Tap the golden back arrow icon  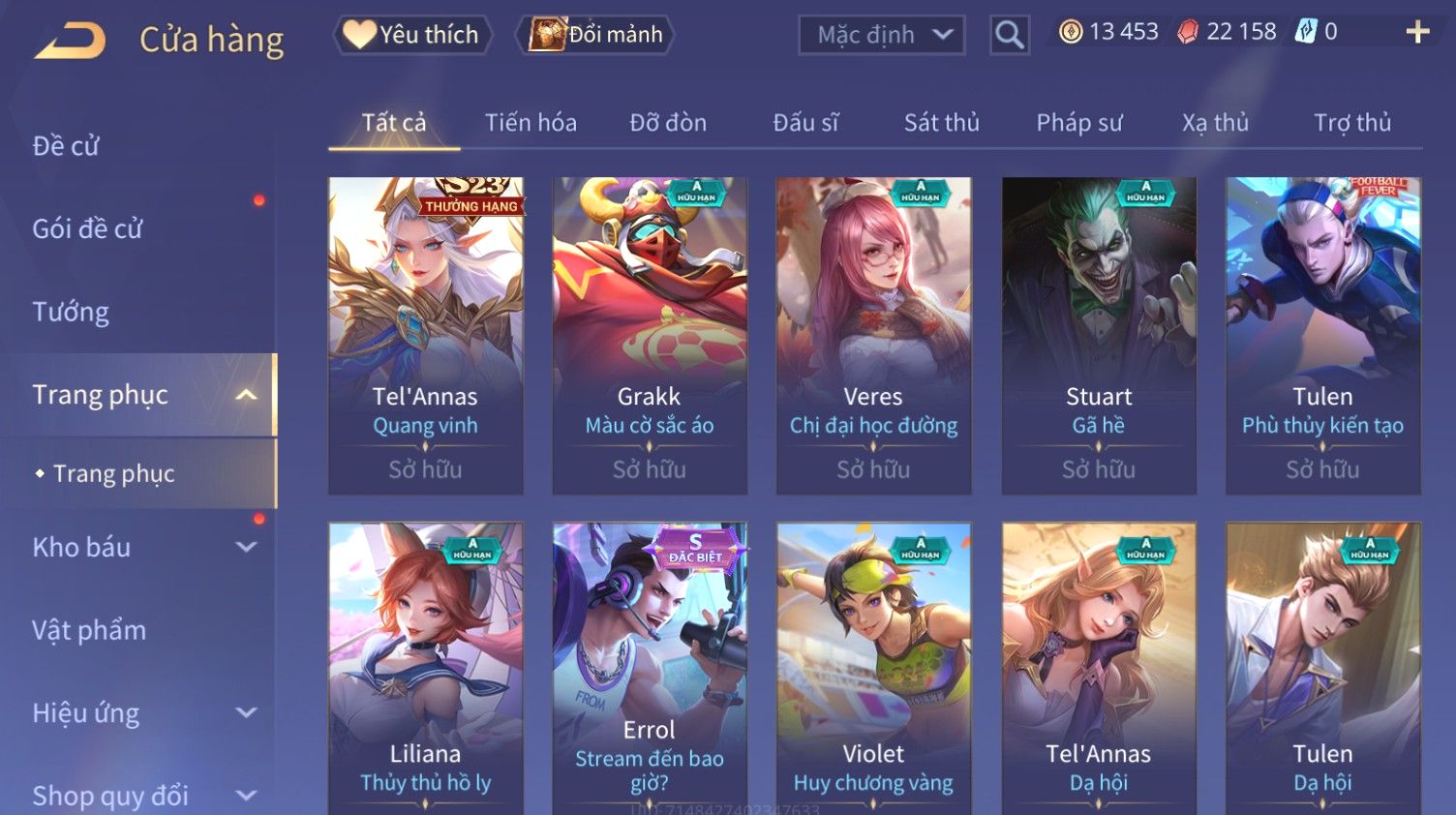[70, 41]
